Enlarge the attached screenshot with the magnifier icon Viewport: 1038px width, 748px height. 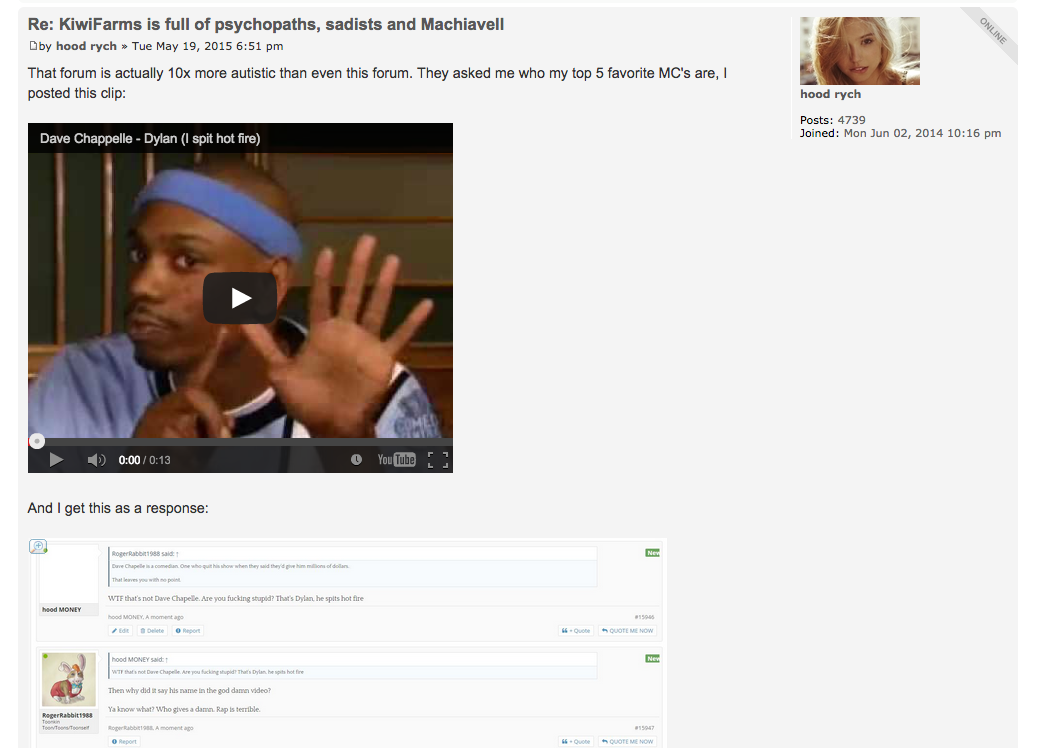point(38,546)
